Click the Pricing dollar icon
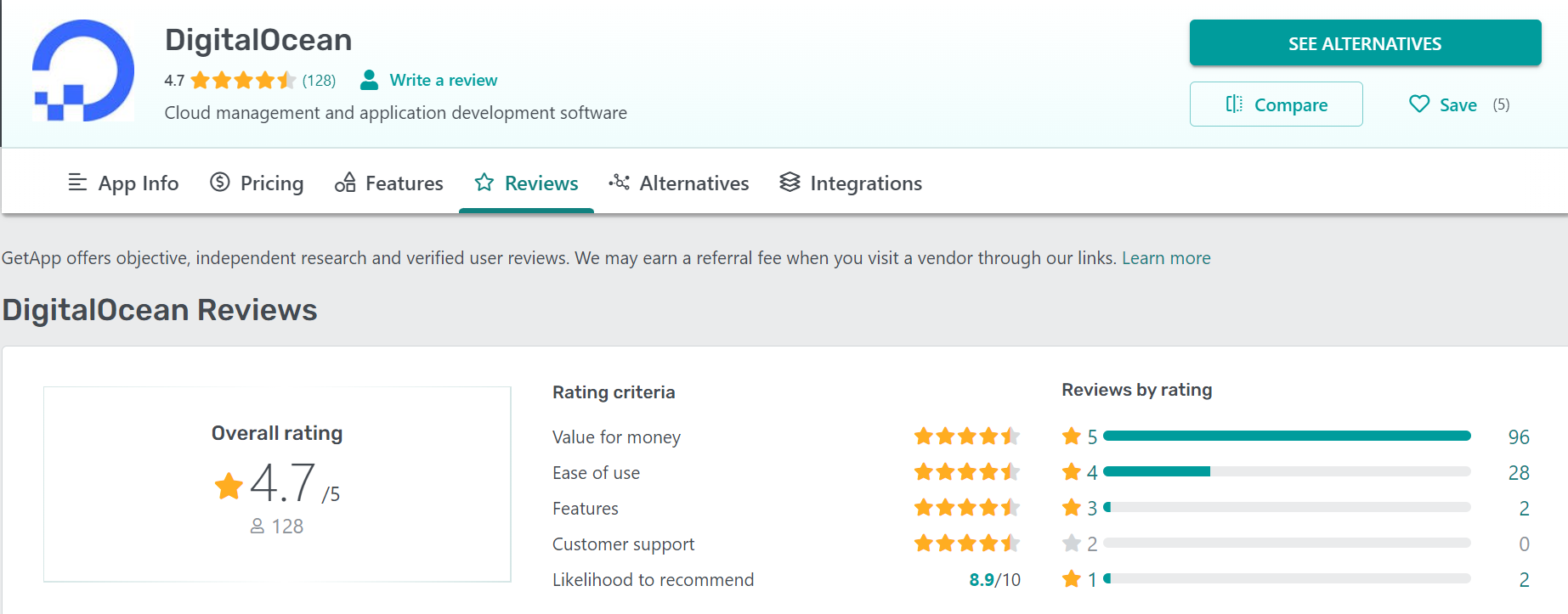 [220, 182]
